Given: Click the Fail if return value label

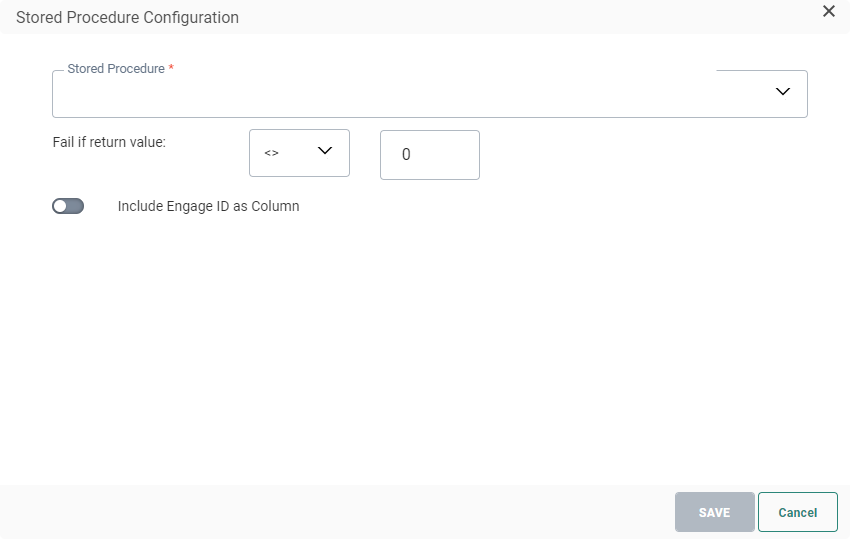Looking at the screenshot, I should click(109, 142).
